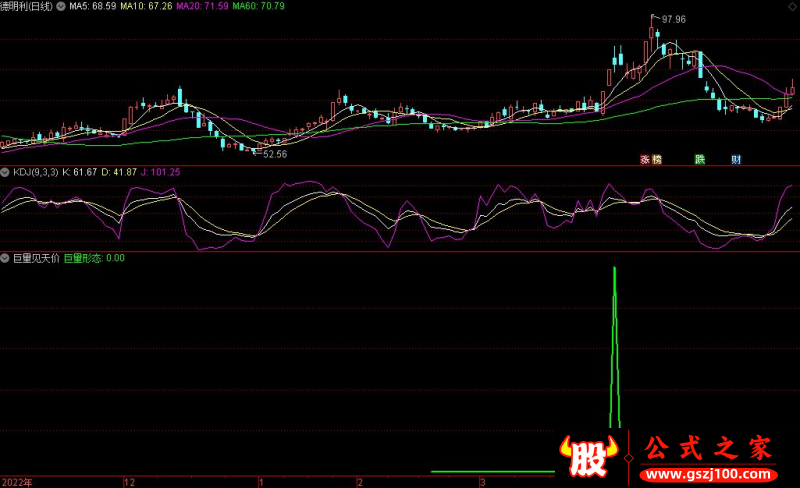Click the green volume spike peak
Screen dimensions: 800x488
613,269
